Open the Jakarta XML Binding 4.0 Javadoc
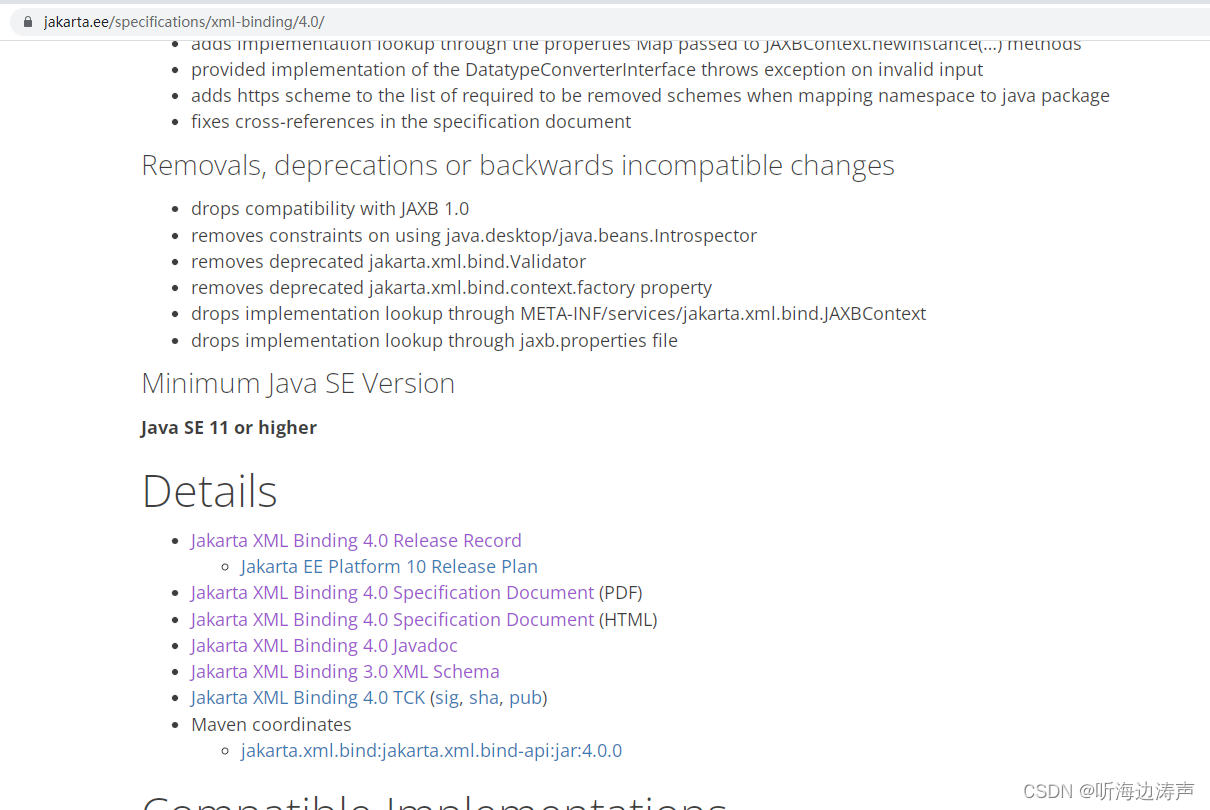 [323, 645]
